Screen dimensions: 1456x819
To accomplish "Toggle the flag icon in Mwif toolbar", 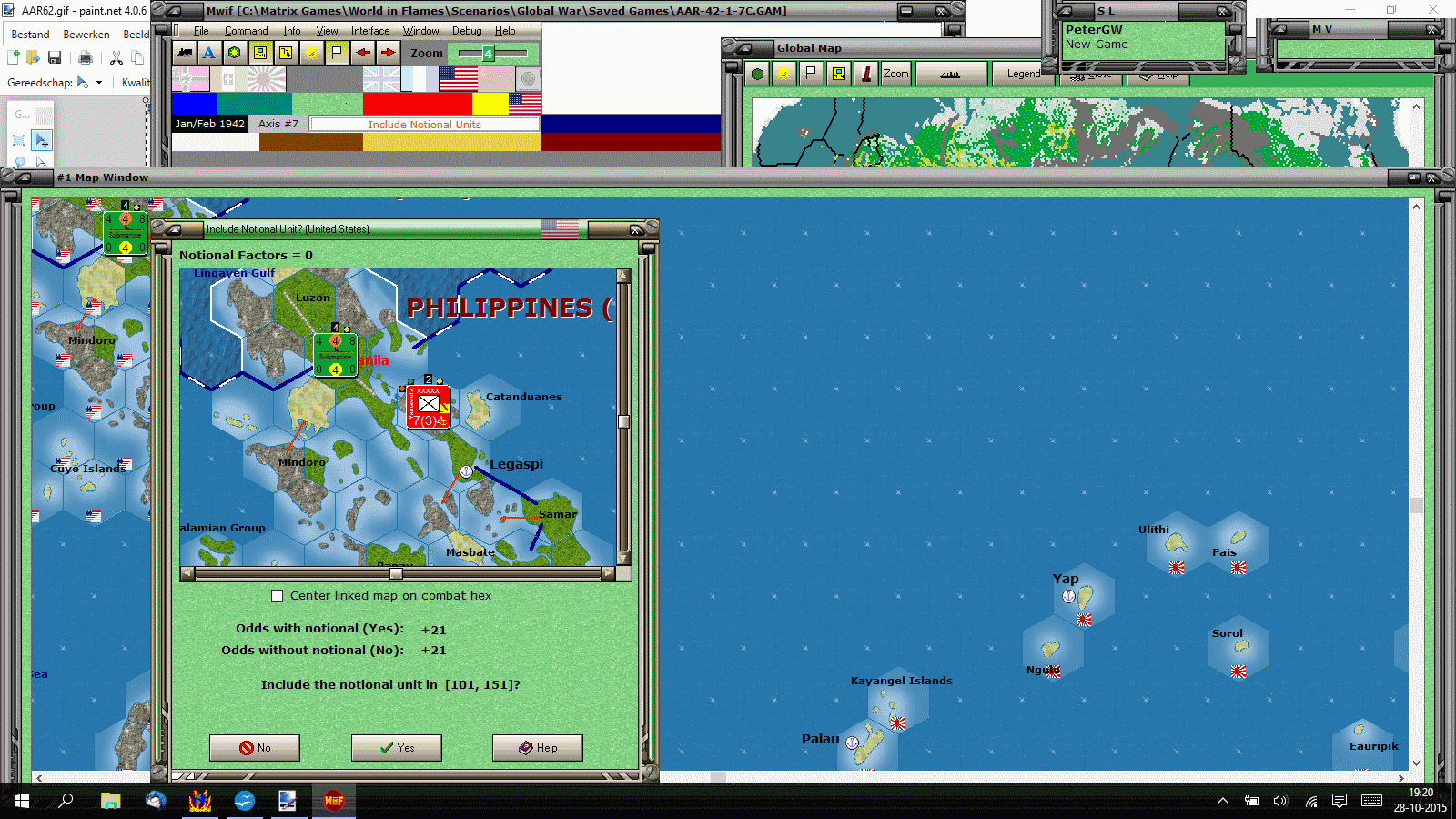I will 337,53.
